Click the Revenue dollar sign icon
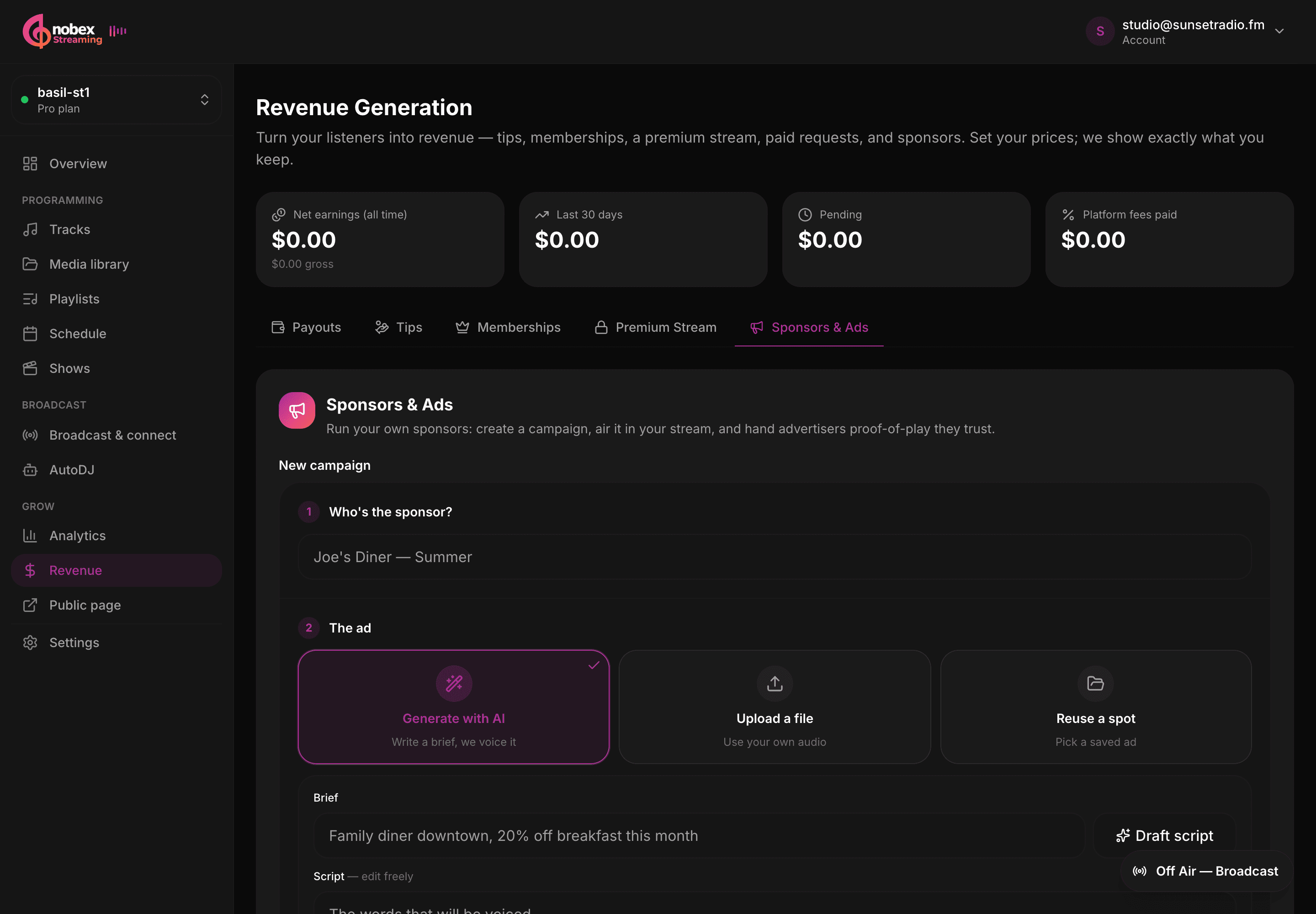 point(30,570)
